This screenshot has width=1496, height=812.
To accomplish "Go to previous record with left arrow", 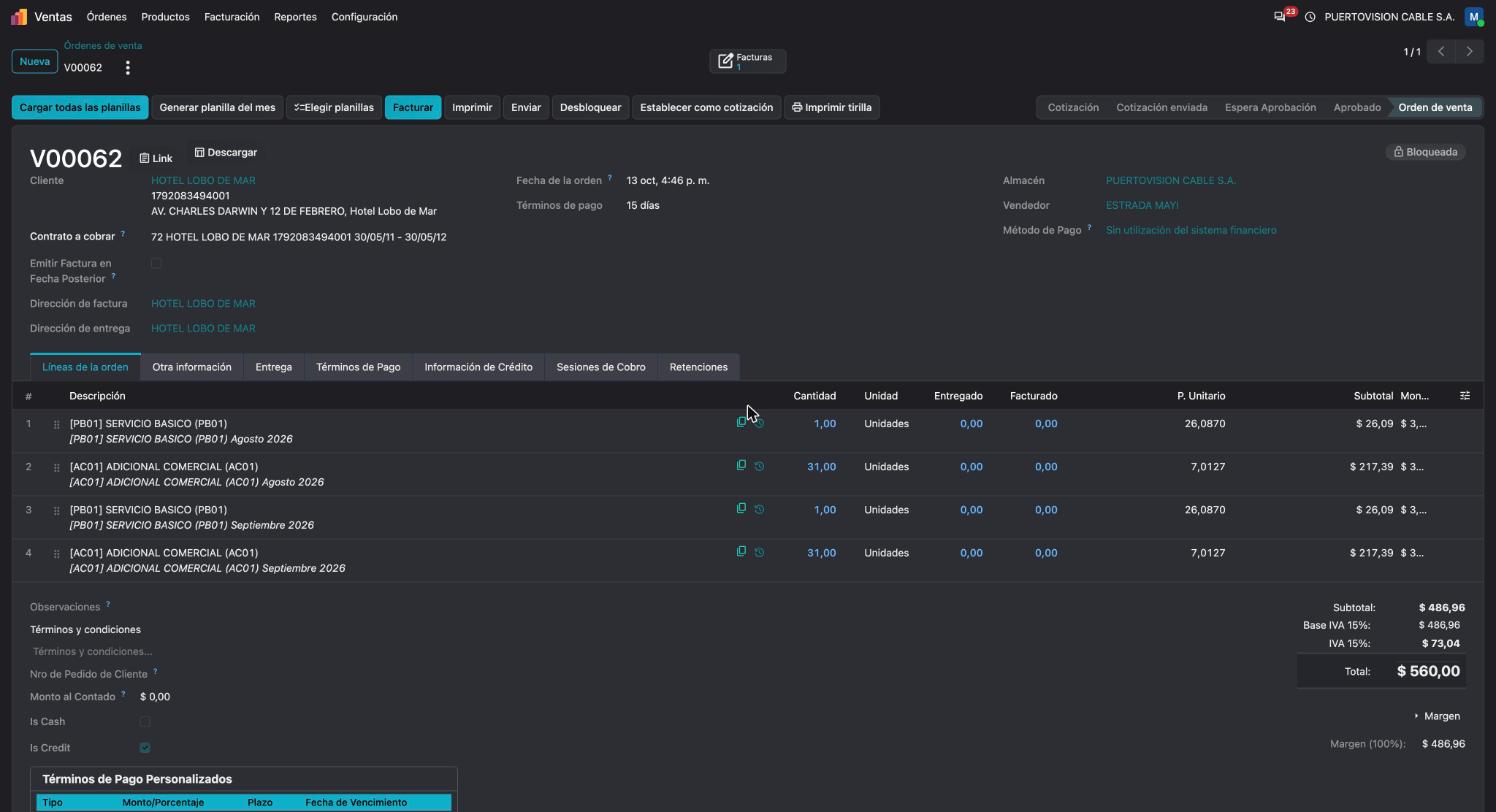I will point(1441,51).
